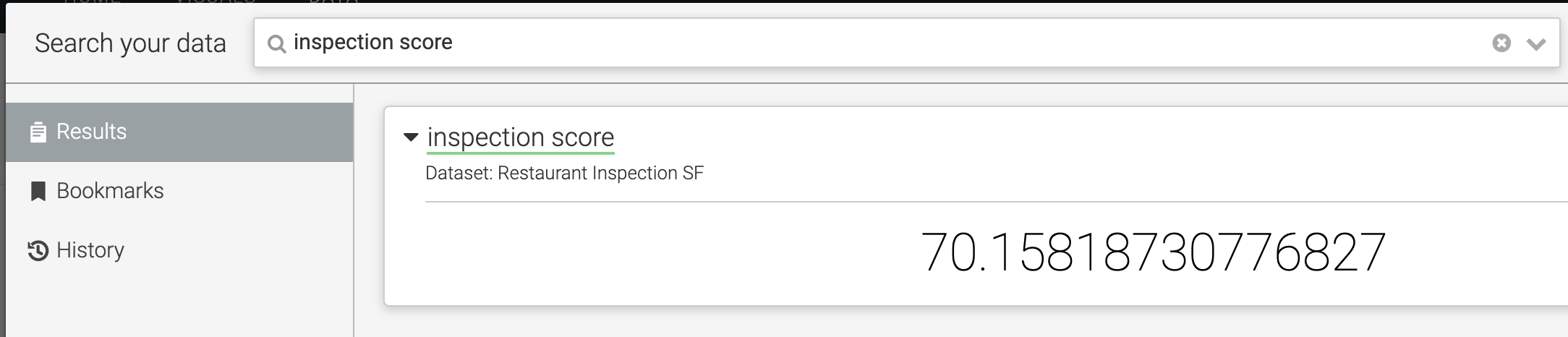The width and height of the screenshot is (1568, 337).
Task: Click the divider line under the dataset name
Action: [x=940, y=202]
